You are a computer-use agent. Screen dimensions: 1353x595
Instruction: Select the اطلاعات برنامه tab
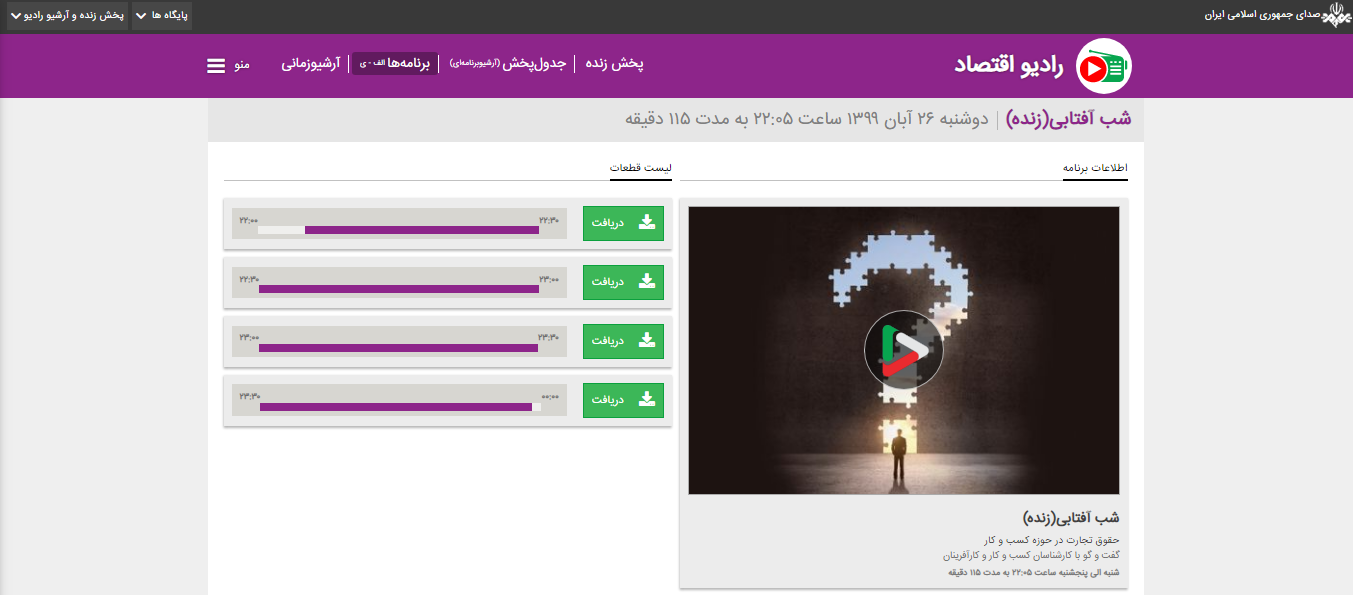pyautogui.click(x=1095, y=169)
